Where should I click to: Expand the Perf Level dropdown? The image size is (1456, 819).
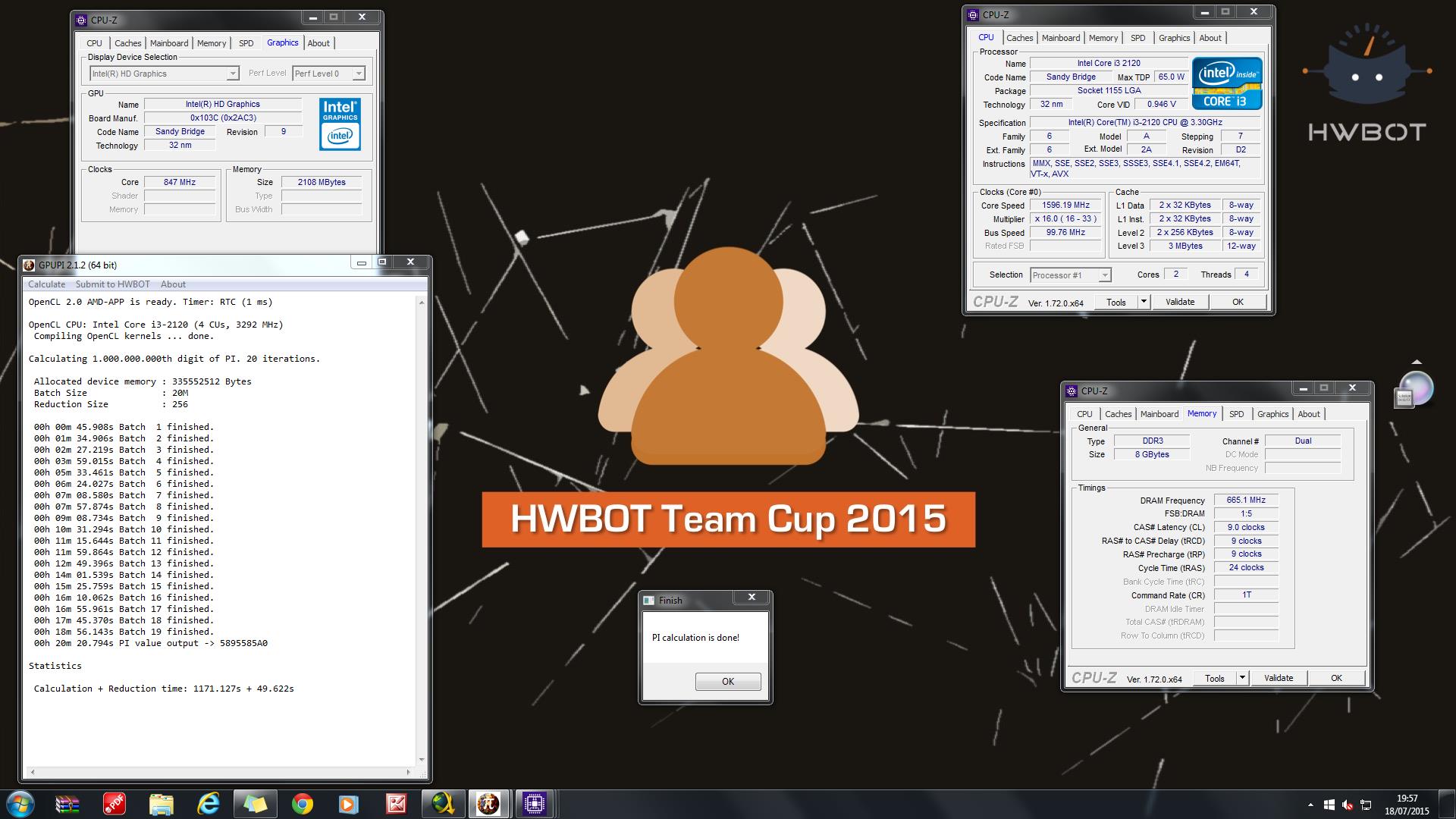coord(359,74)
